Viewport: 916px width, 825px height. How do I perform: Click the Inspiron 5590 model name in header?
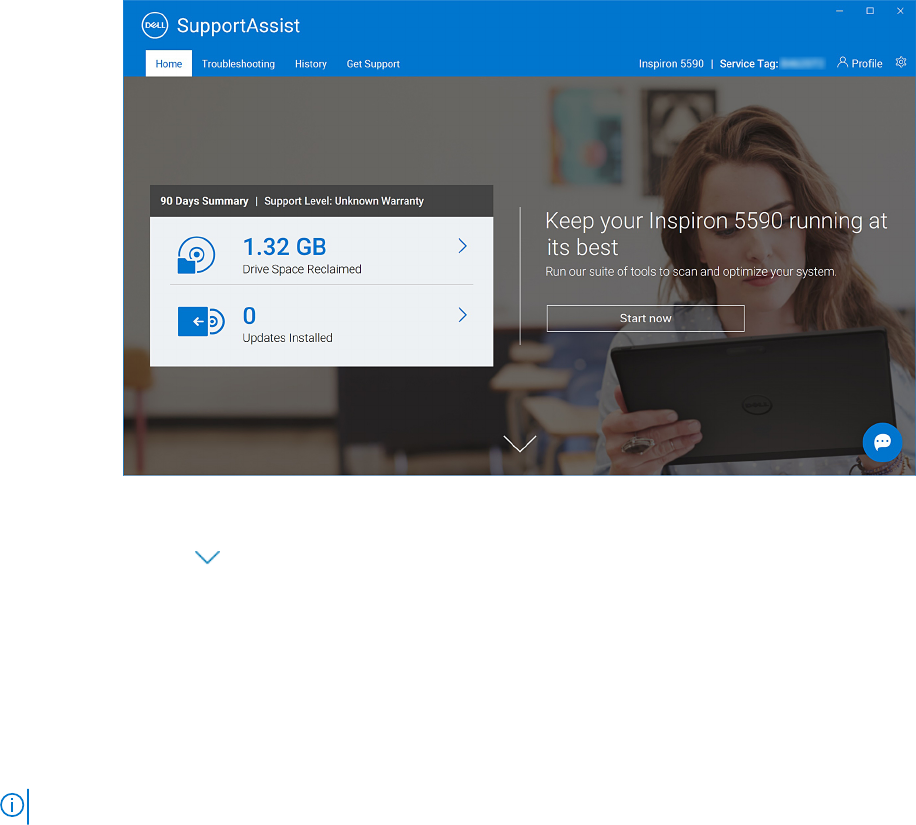point(671,64)
